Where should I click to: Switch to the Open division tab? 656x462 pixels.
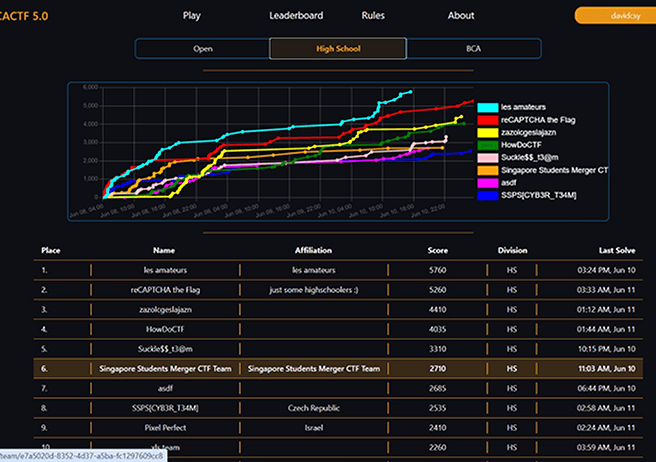pos(202,48)
